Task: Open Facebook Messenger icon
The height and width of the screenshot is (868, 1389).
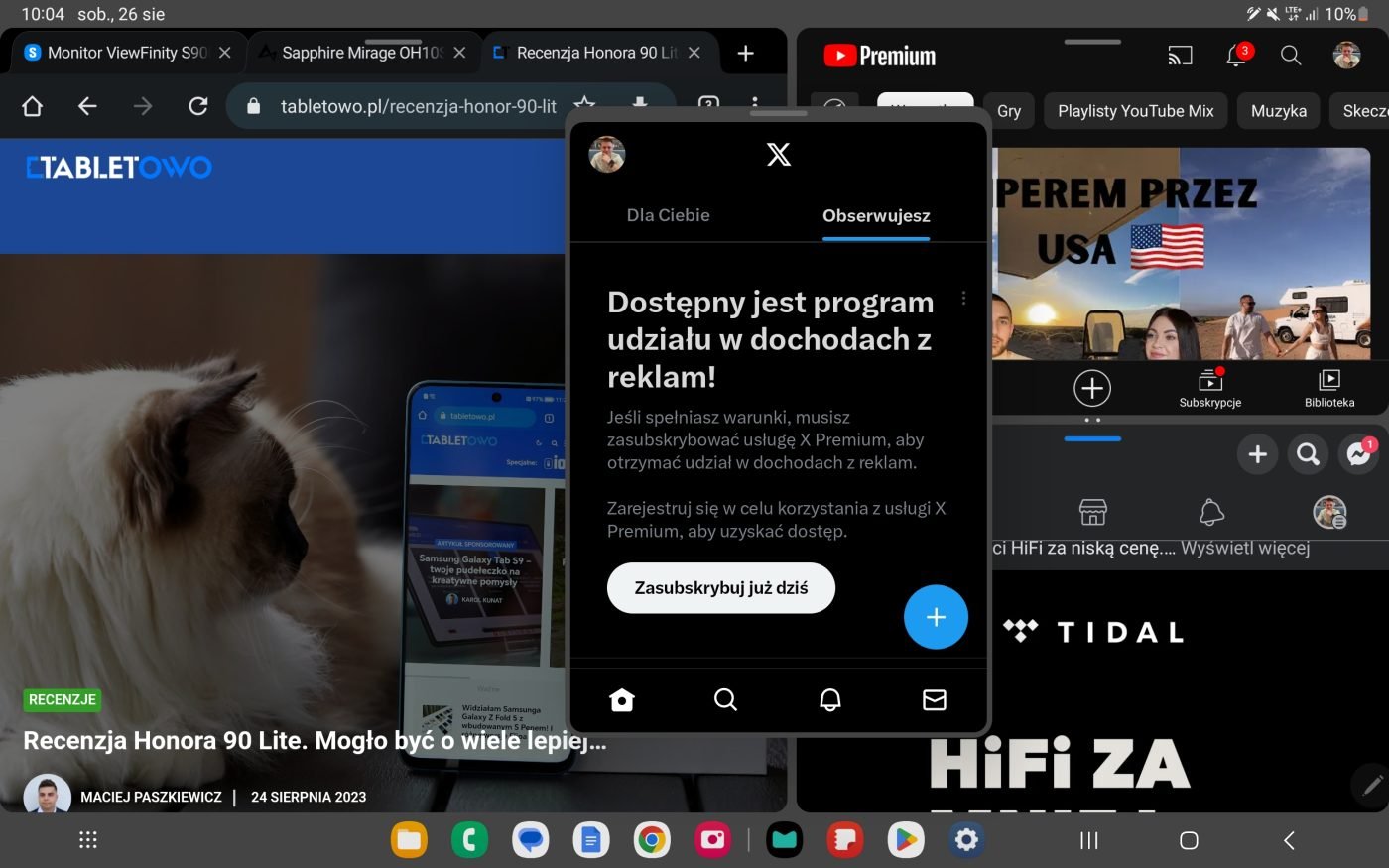Action: tap(1359, 454)
